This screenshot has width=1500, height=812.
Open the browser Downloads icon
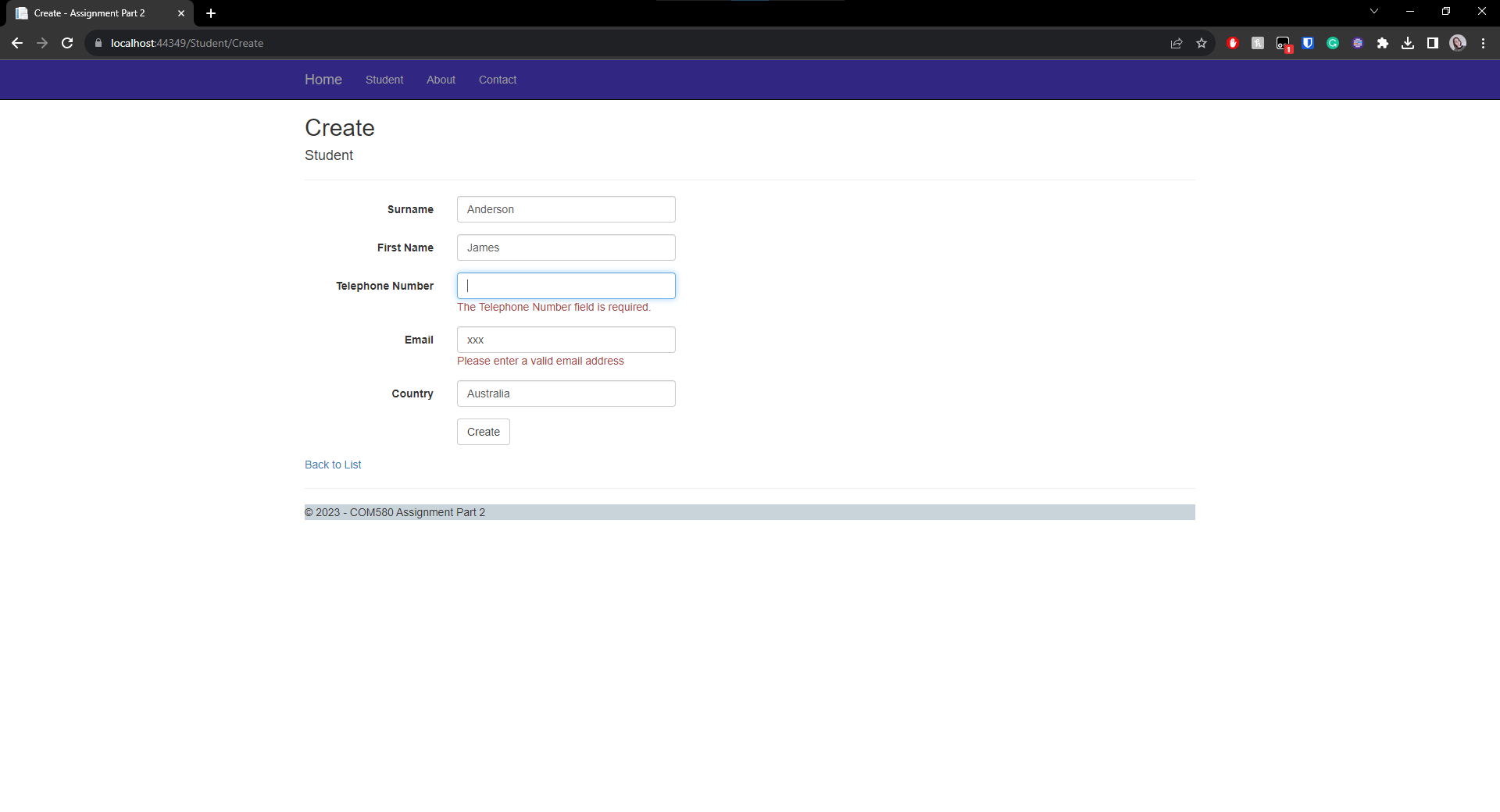tap(1408, 43)
